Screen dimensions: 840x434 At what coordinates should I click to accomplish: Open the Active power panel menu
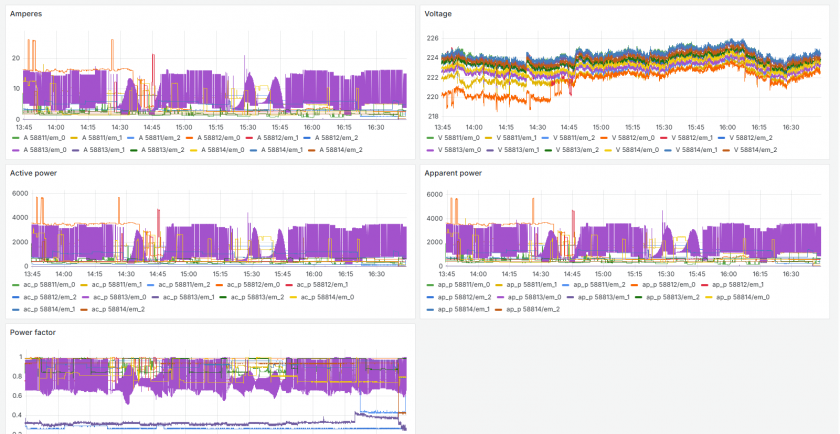(x=34, y=173)
